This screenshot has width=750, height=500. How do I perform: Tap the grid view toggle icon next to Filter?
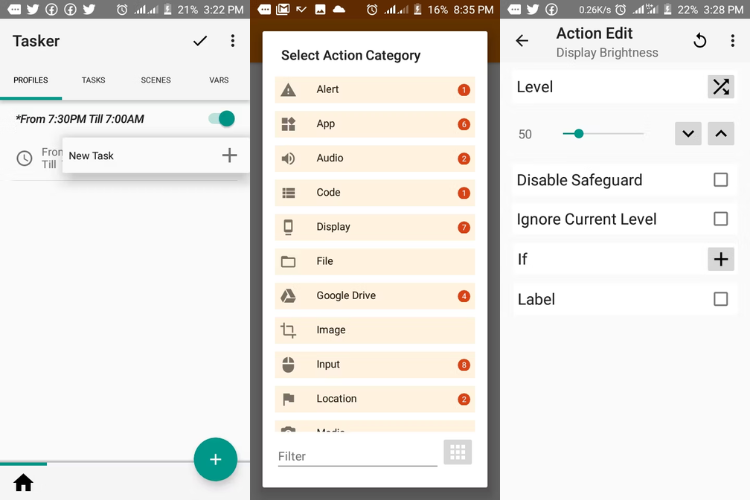pos(457,452)
